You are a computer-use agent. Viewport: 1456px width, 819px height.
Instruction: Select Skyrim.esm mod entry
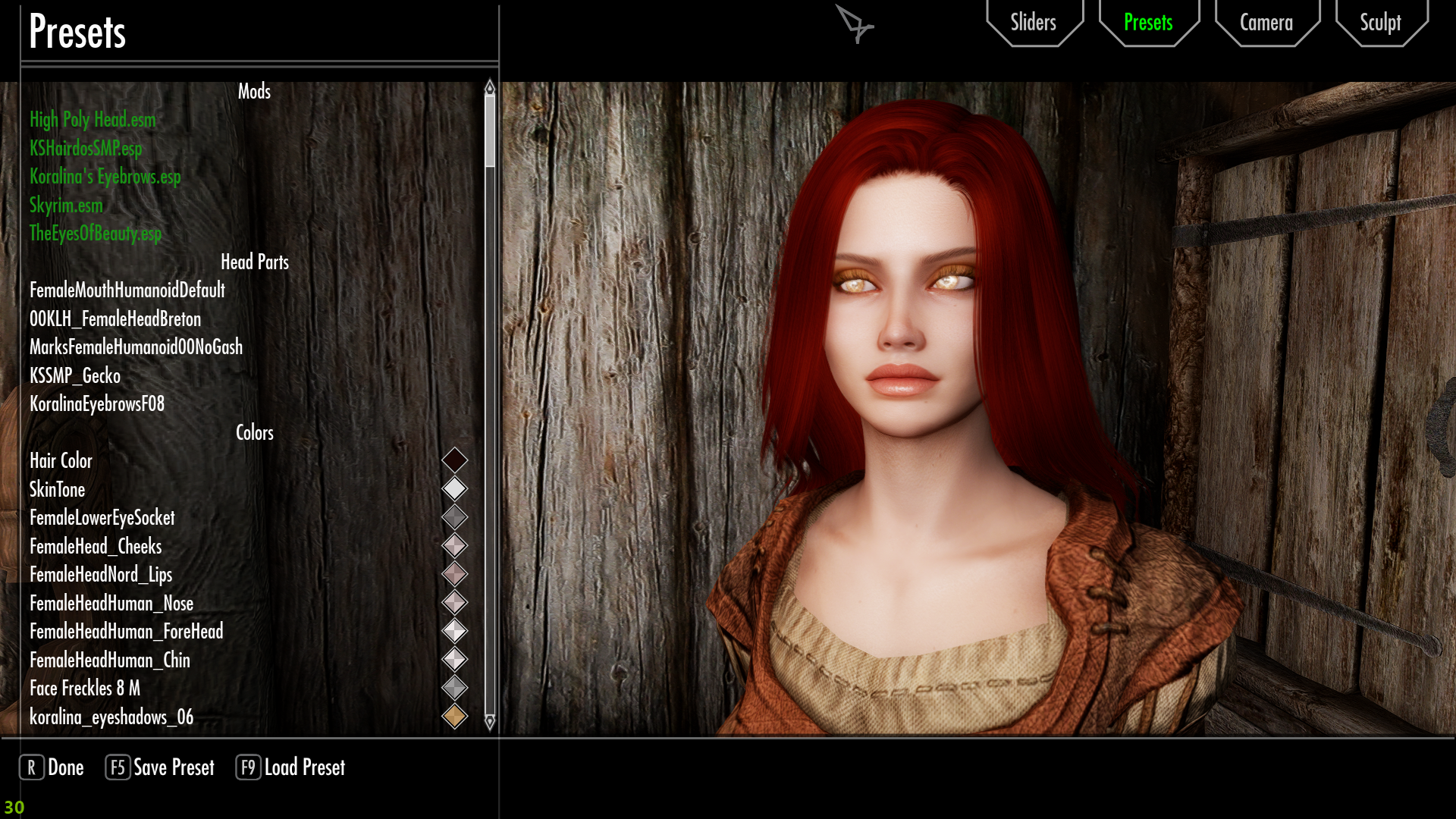(x=66, y=205)
